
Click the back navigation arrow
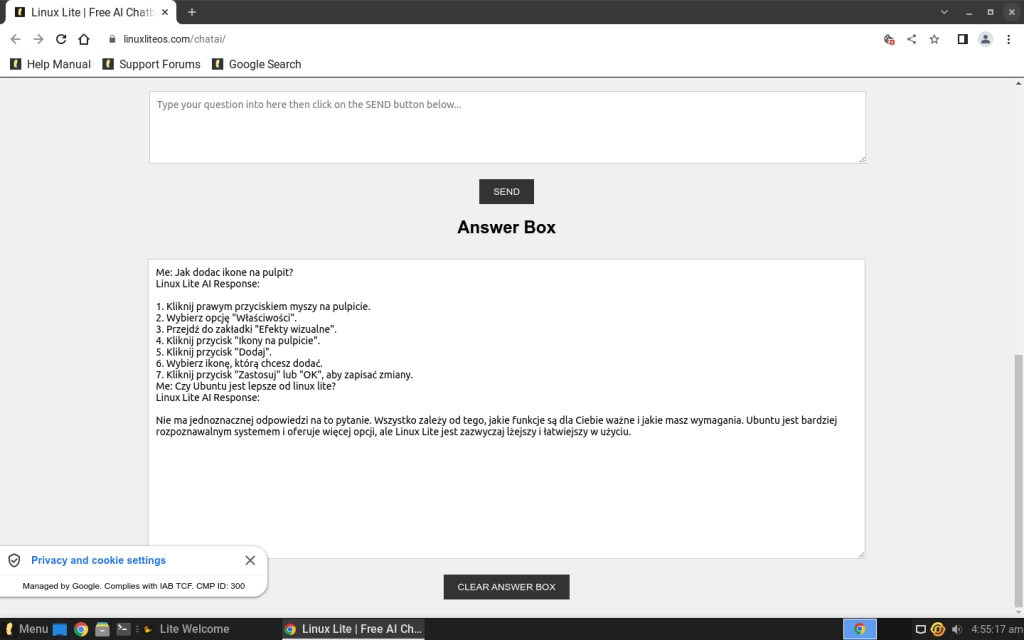[x=15, y=39]
